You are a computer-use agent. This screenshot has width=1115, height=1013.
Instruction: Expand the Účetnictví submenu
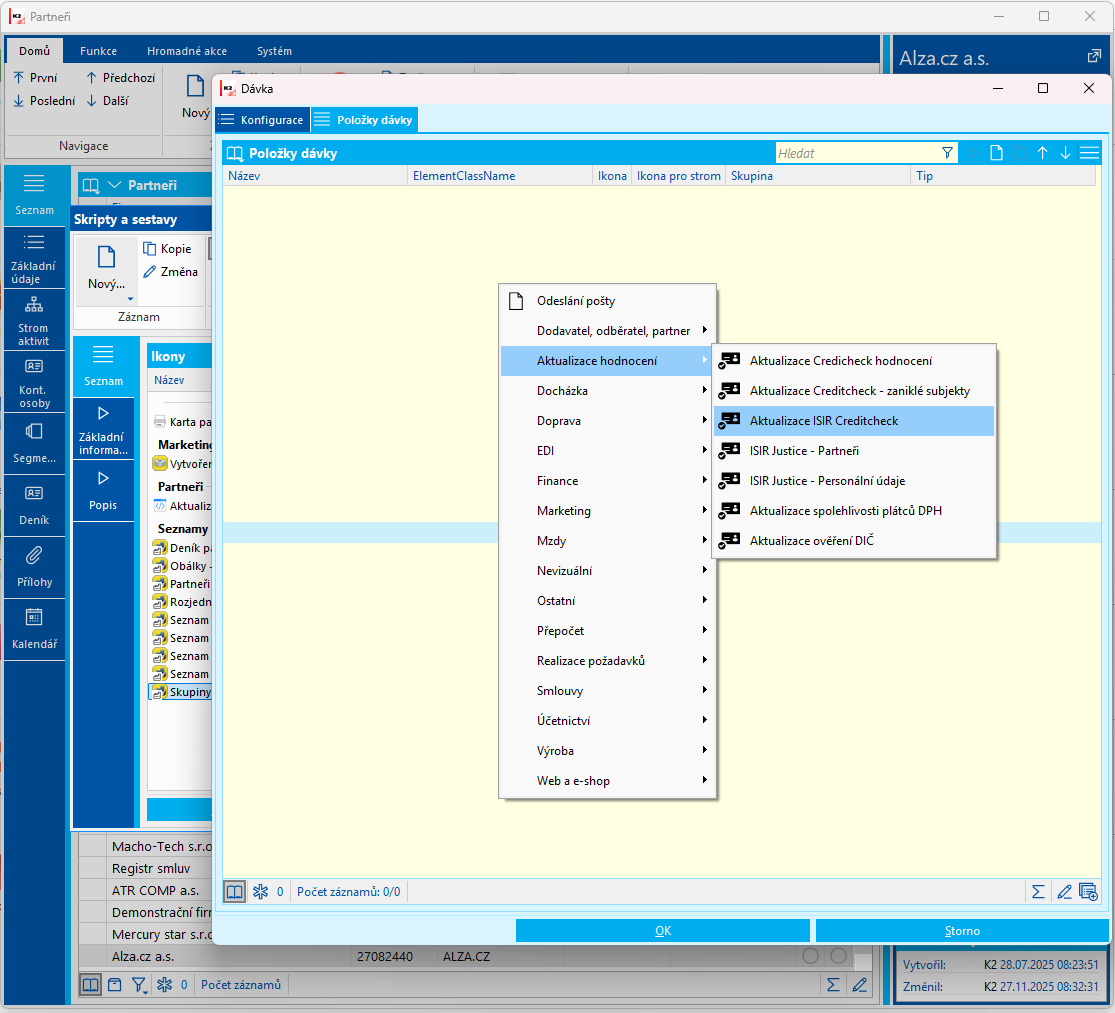(x=607, y=720)
